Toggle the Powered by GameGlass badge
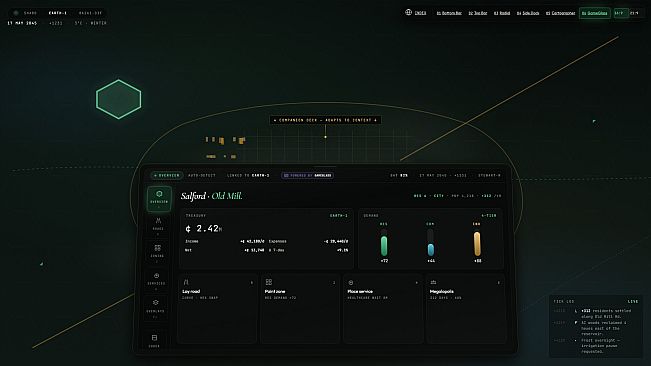Viewport: 651px width, 366px height. (x=308, y=176)
